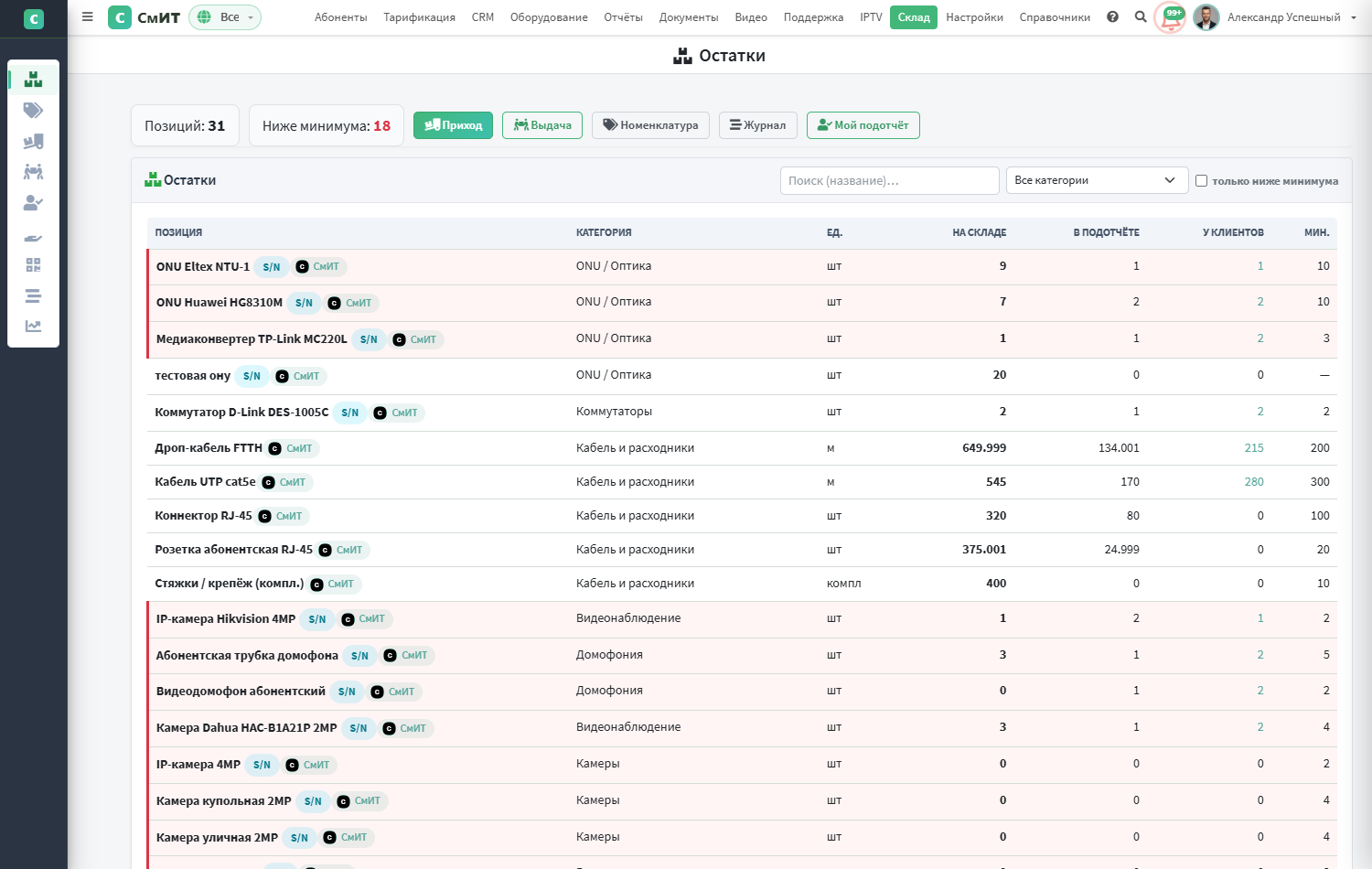
Task: Open the Номенклатура button
Action: click(650, 125)
